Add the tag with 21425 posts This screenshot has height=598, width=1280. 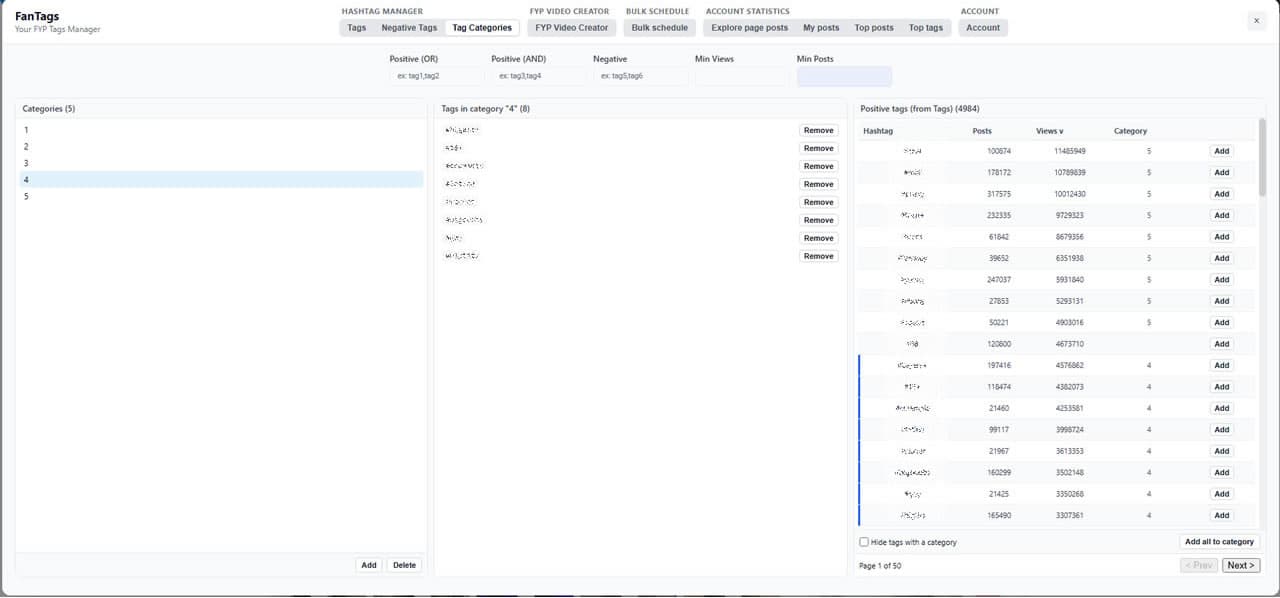(x=1221, y=494)
